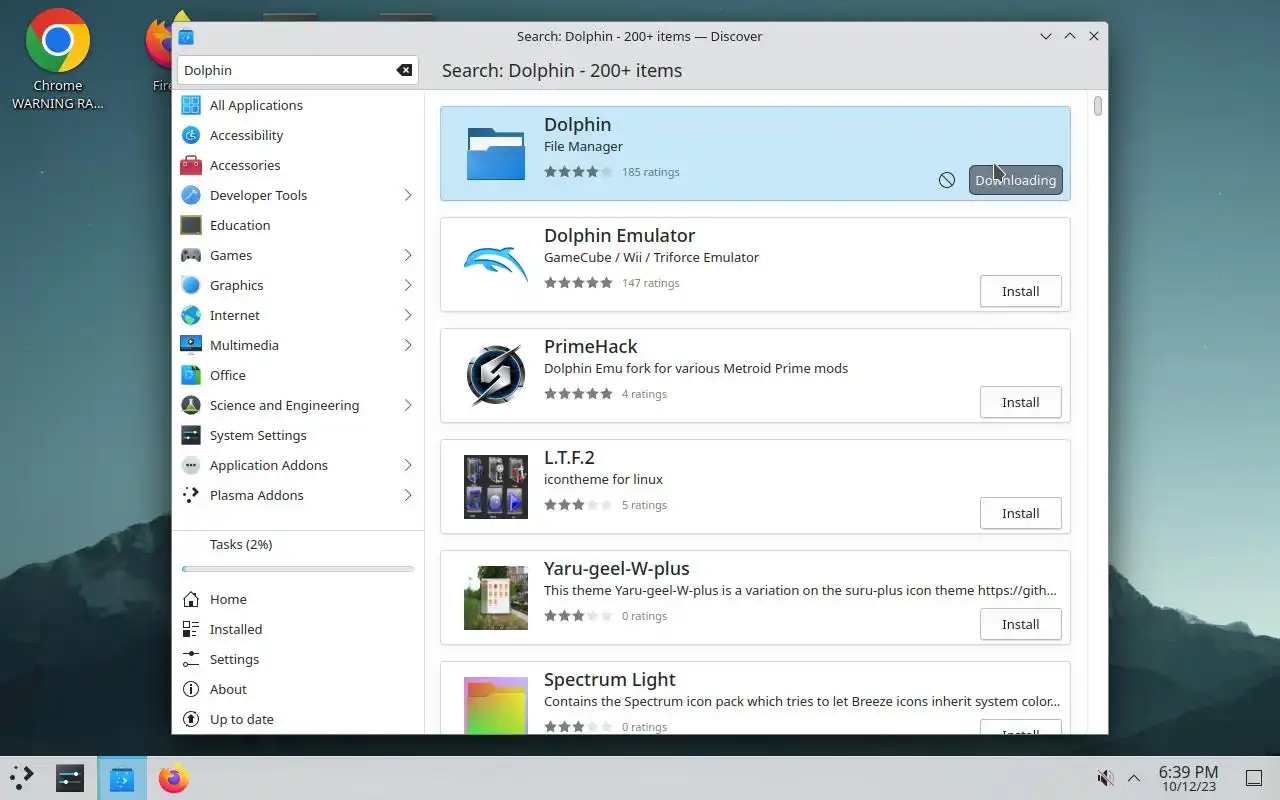Click the All Applications category icon
Image resolution: width=1280 pixels, height=800 pixels.
pyautogui.click(x=191, y=105)
